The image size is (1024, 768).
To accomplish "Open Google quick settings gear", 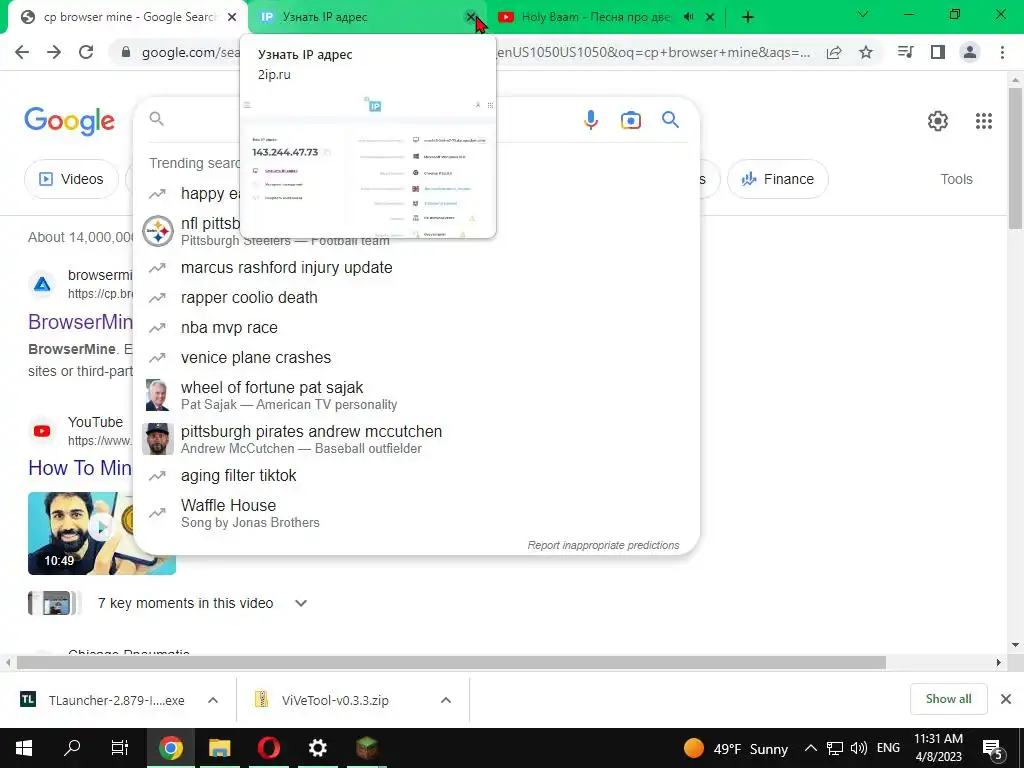I will [938, 121].
